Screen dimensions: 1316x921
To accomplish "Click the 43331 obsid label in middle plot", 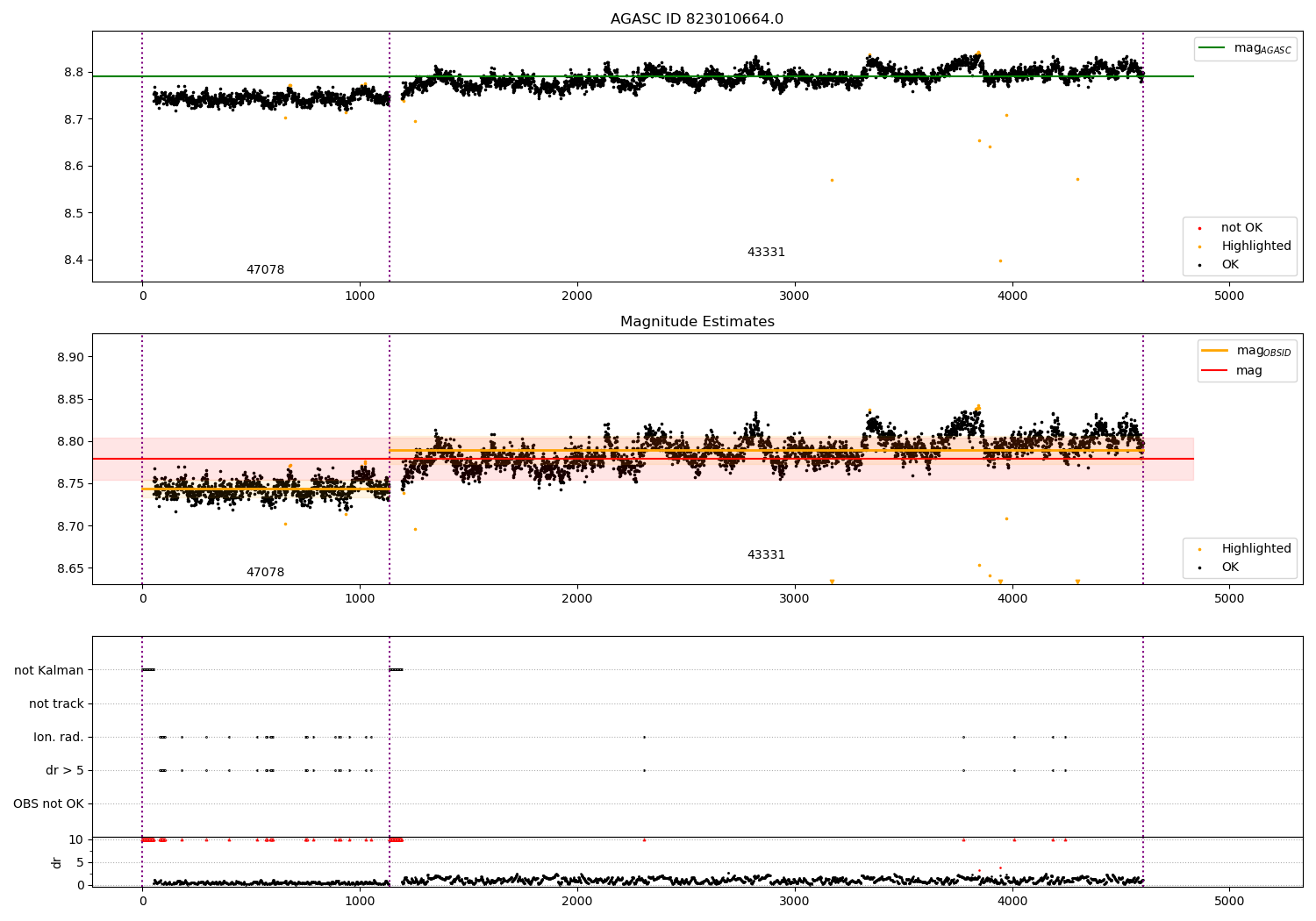I will click(x=766, y=555).
